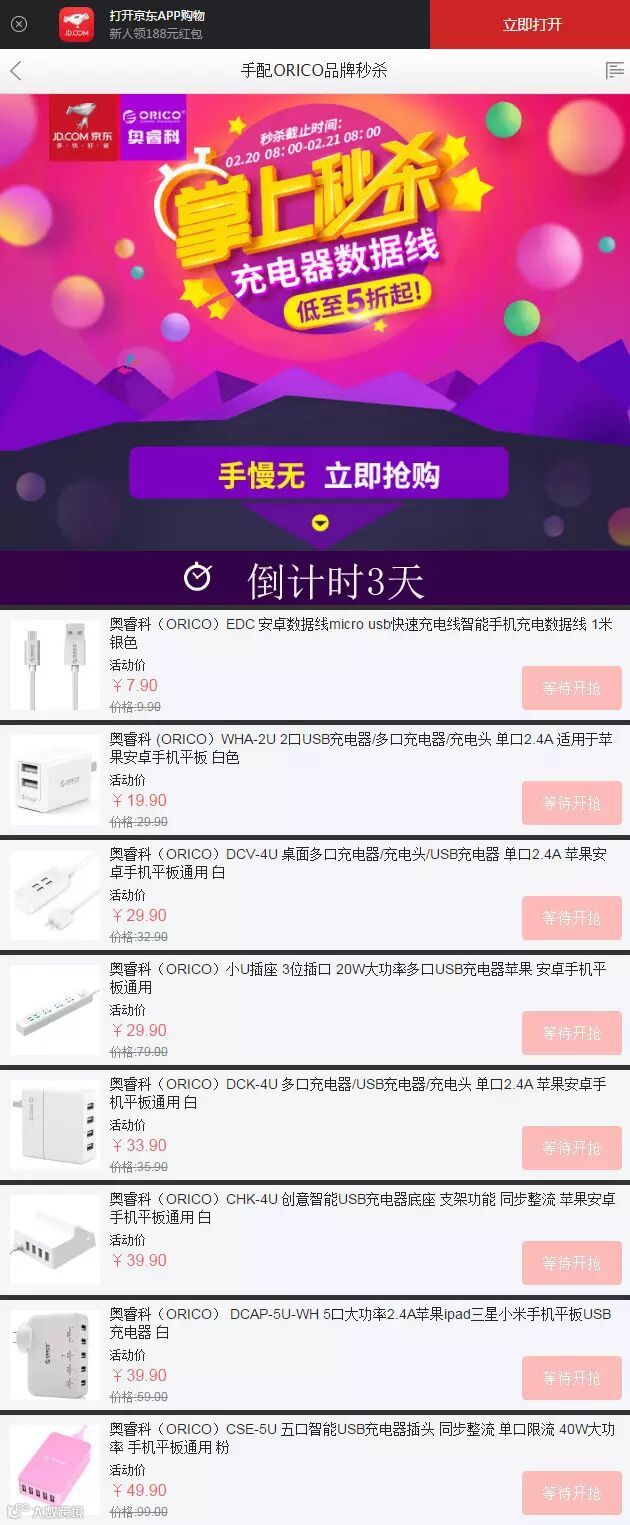Tap the purple ORICO 奥睿科 logo
630x1525 pixels.
click(x=152, y=127)
